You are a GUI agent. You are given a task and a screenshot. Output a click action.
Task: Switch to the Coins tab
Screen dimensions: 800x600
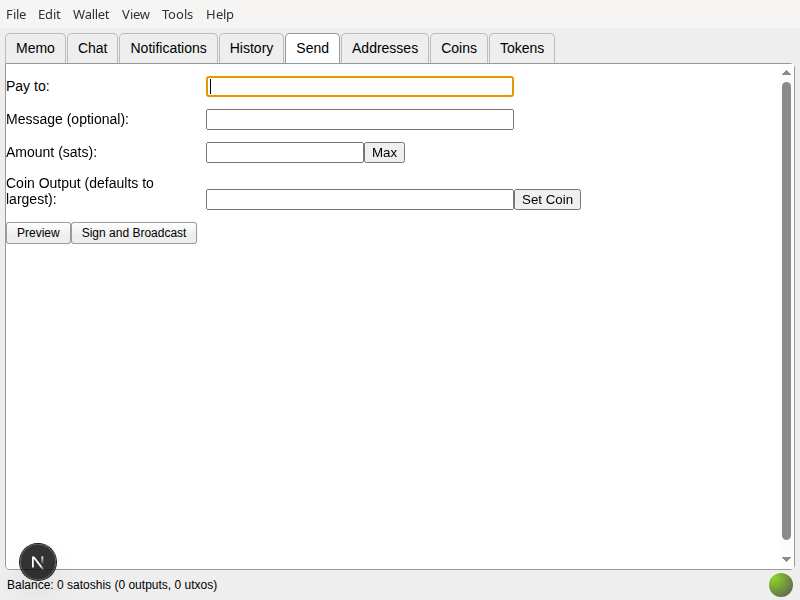[x=459, y=48]
